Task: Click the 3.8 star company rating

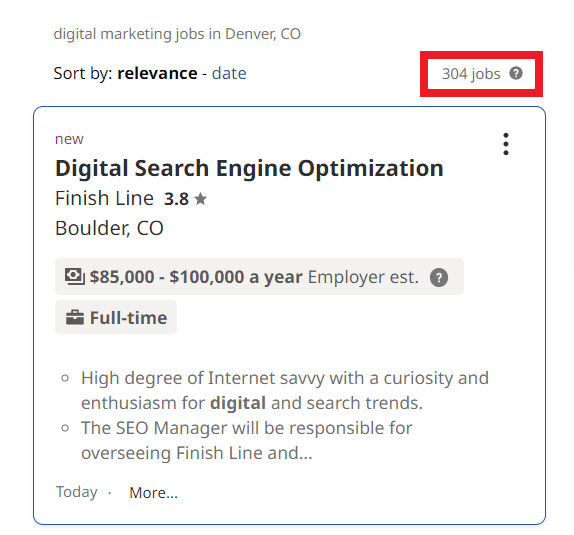Action: pyautogui.click(x=185, y=199)
